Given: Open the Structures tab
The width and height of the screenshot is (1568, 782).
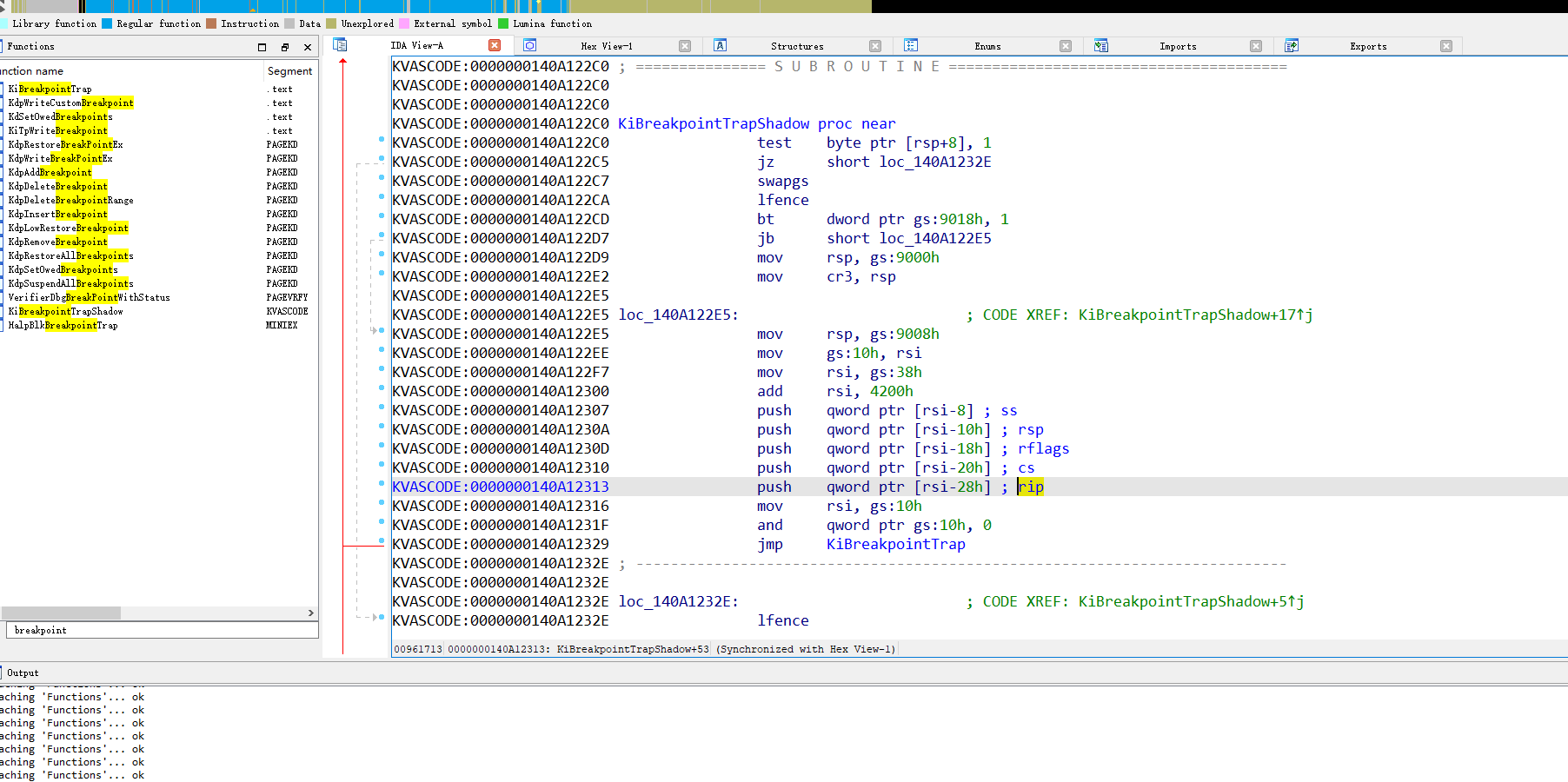Looking at the screenshot, I should (797, 46).
